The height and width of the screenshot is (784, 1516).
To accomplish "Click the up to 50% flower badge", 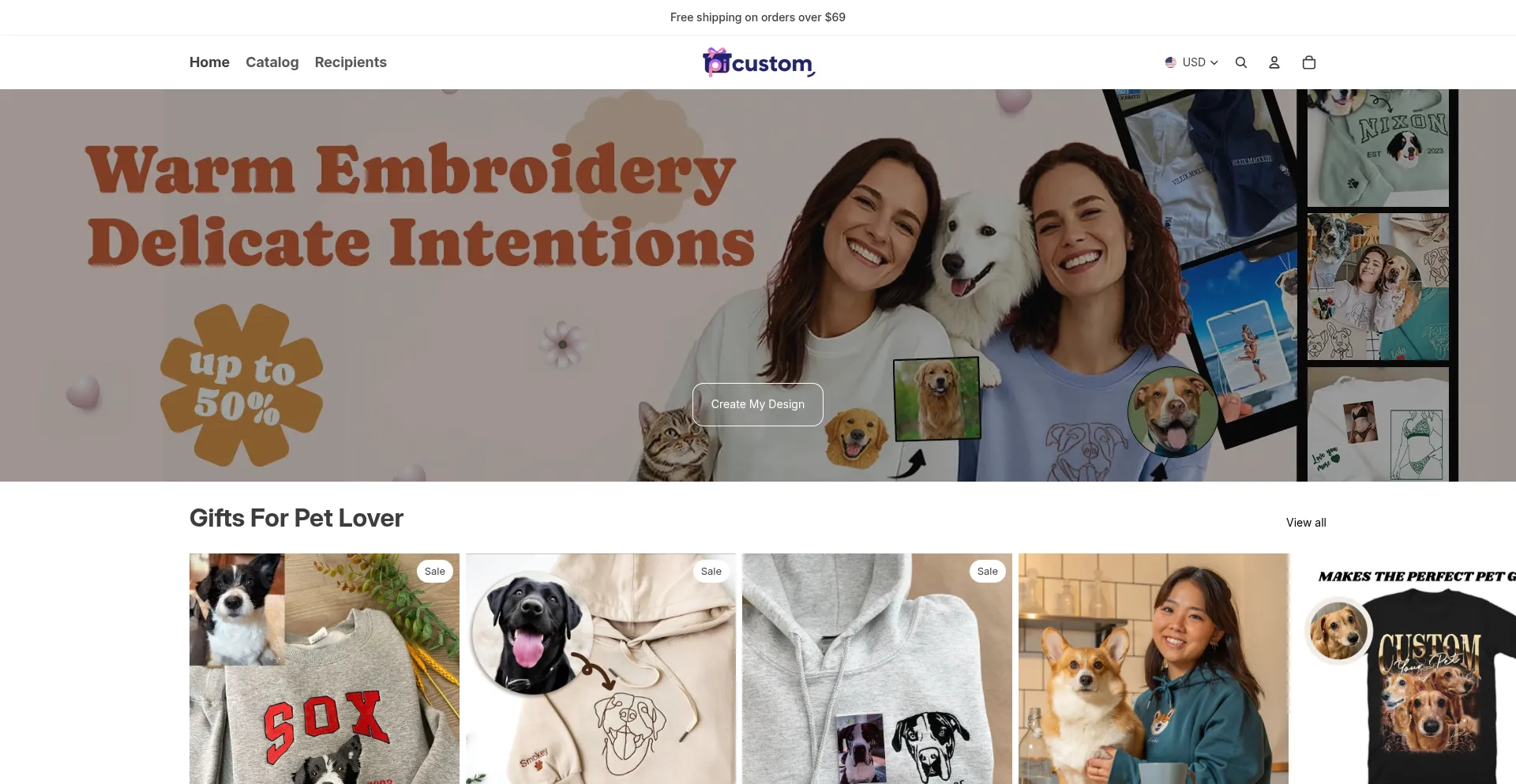I will 242,384.
